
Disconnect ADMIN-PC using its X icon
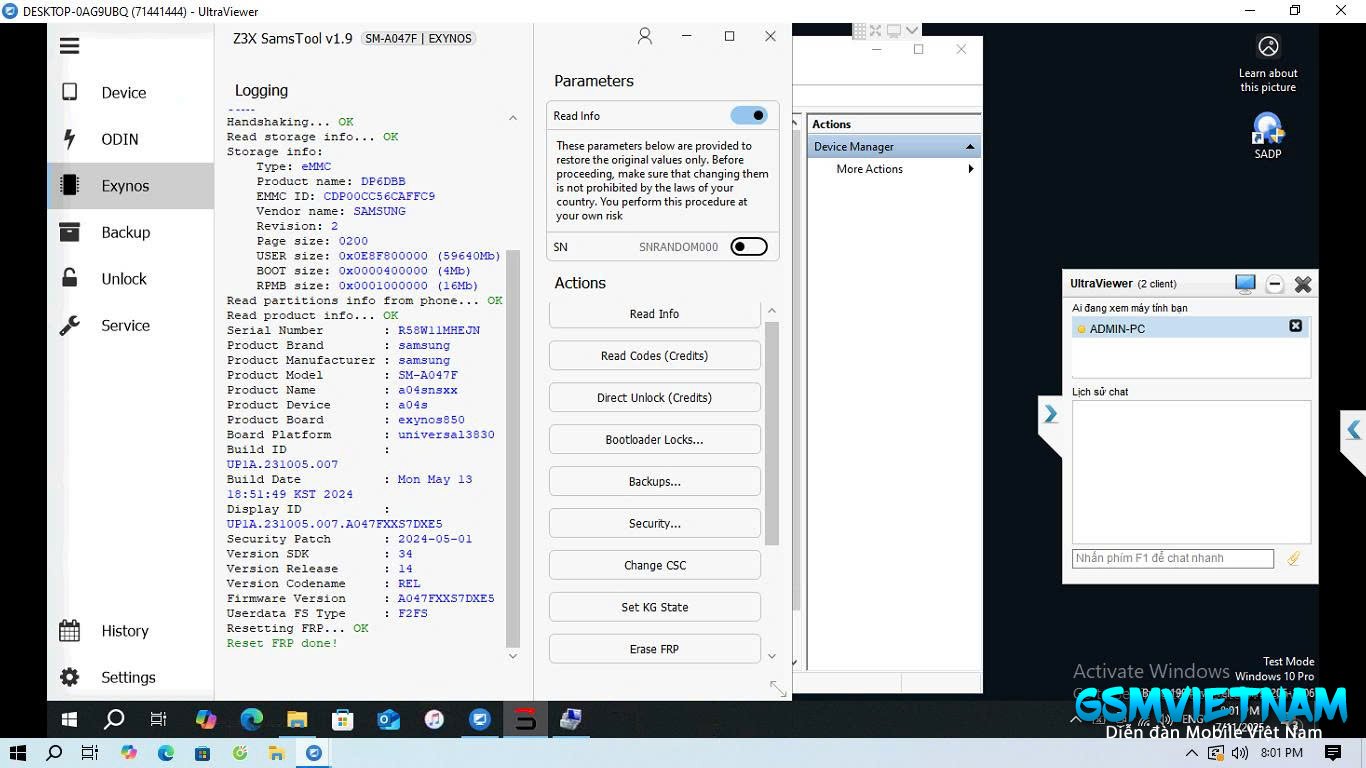(x=1296, y=326)
